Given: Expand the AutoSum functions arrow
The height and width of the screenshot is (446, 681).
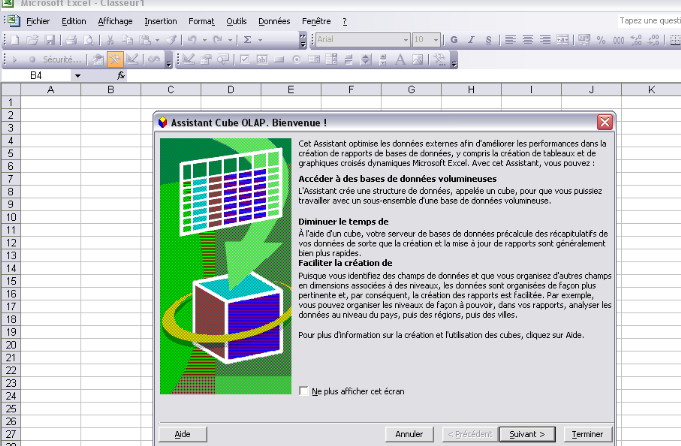Looking at the screenshot, I should coord(260,40).
